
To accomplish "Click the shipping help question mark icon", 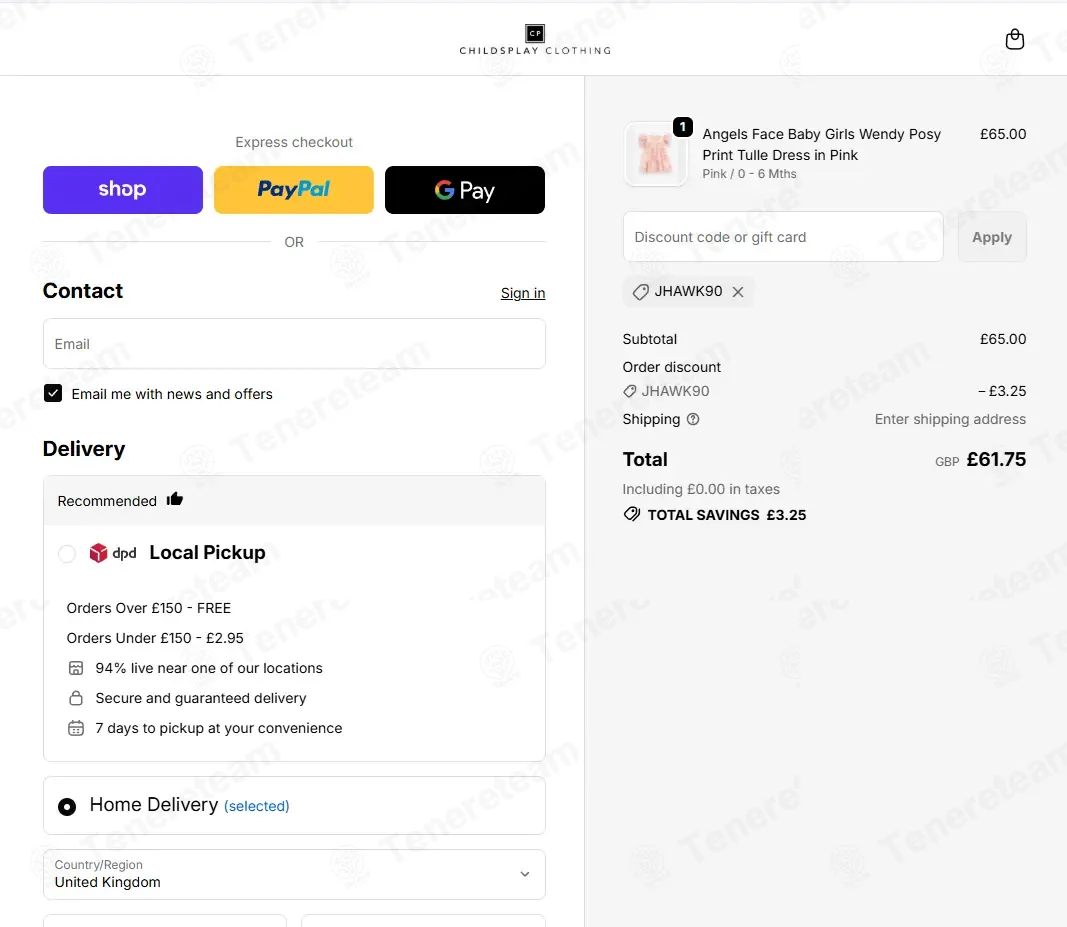I will (693, 419).
